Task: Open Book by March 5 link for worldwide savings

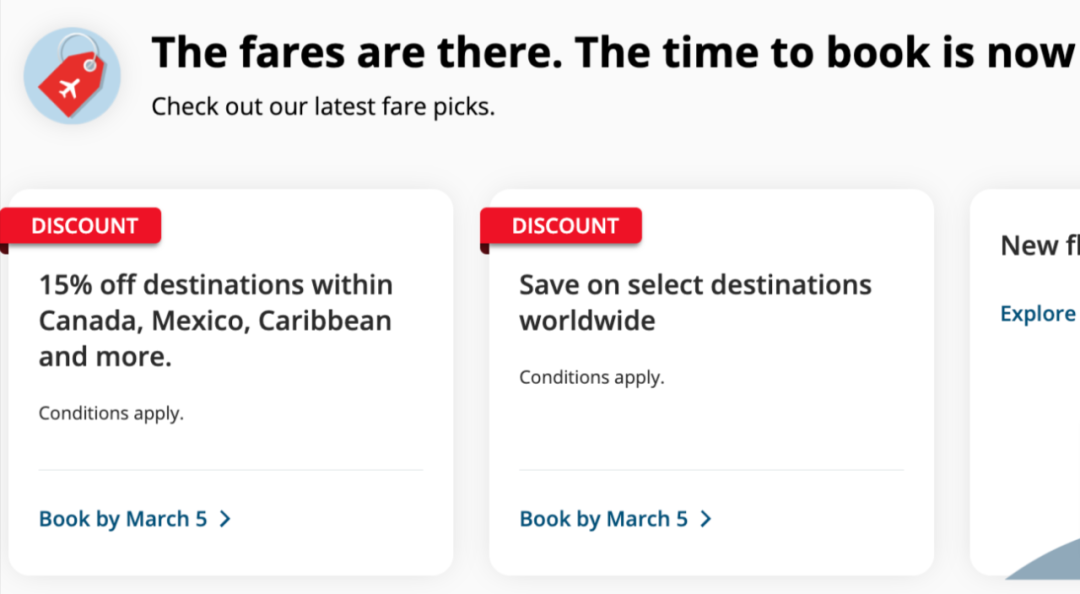Action: click(x=603, y=519)
